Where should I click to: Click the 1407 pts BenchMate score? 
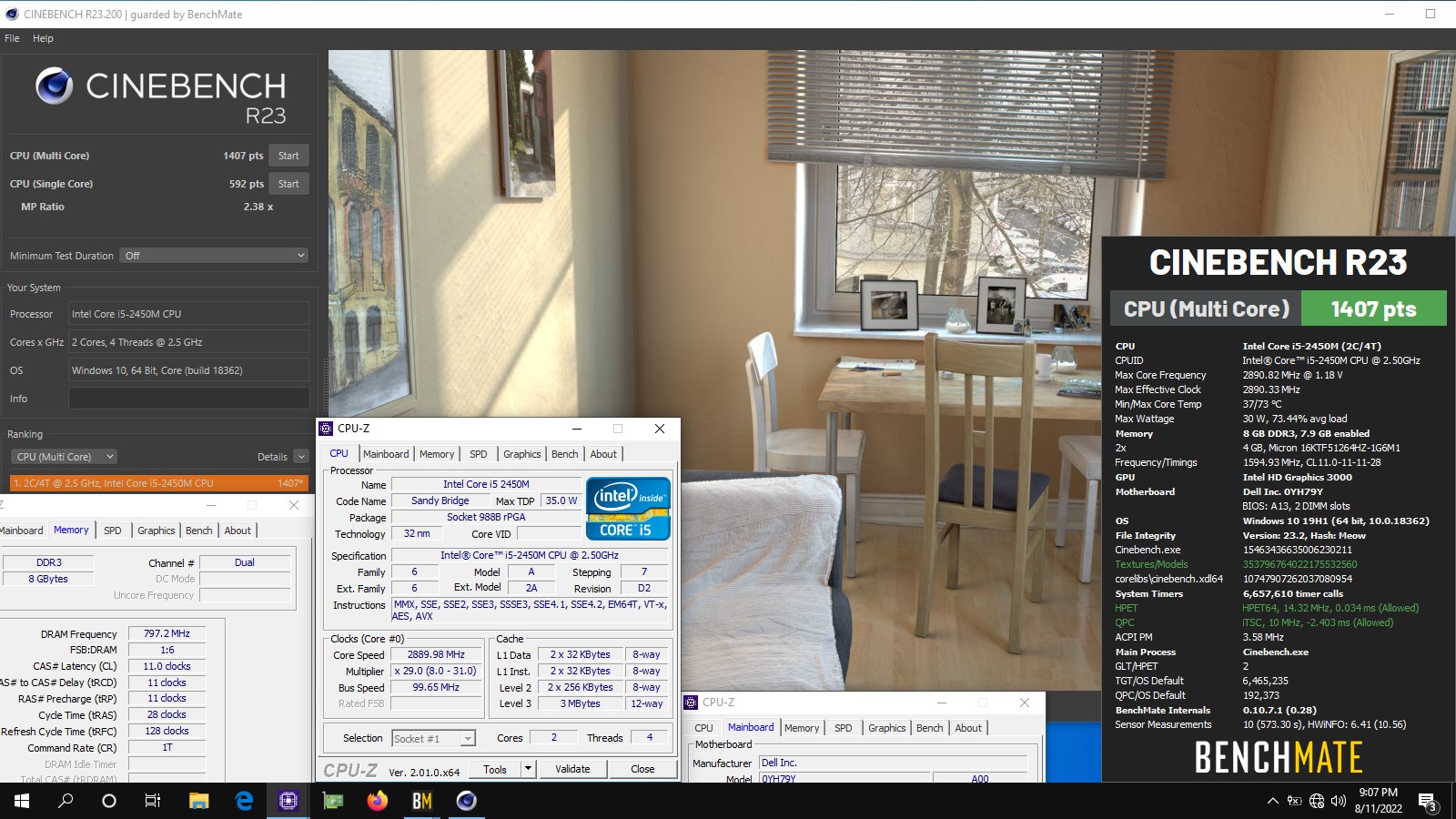click(1374, 308)
